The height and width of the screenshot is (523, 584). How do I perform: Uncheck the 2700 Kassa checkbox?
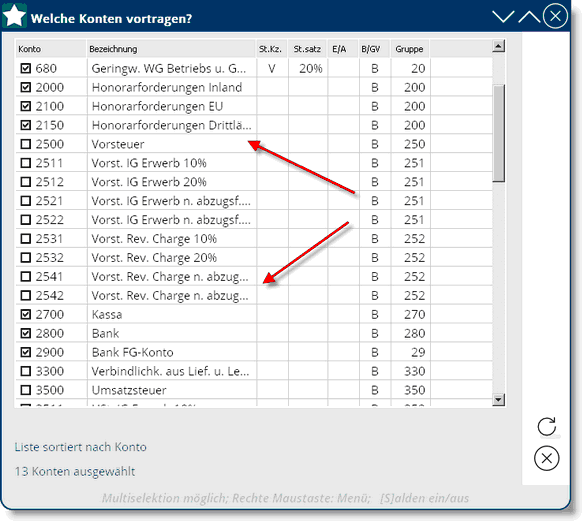point(26,314)
